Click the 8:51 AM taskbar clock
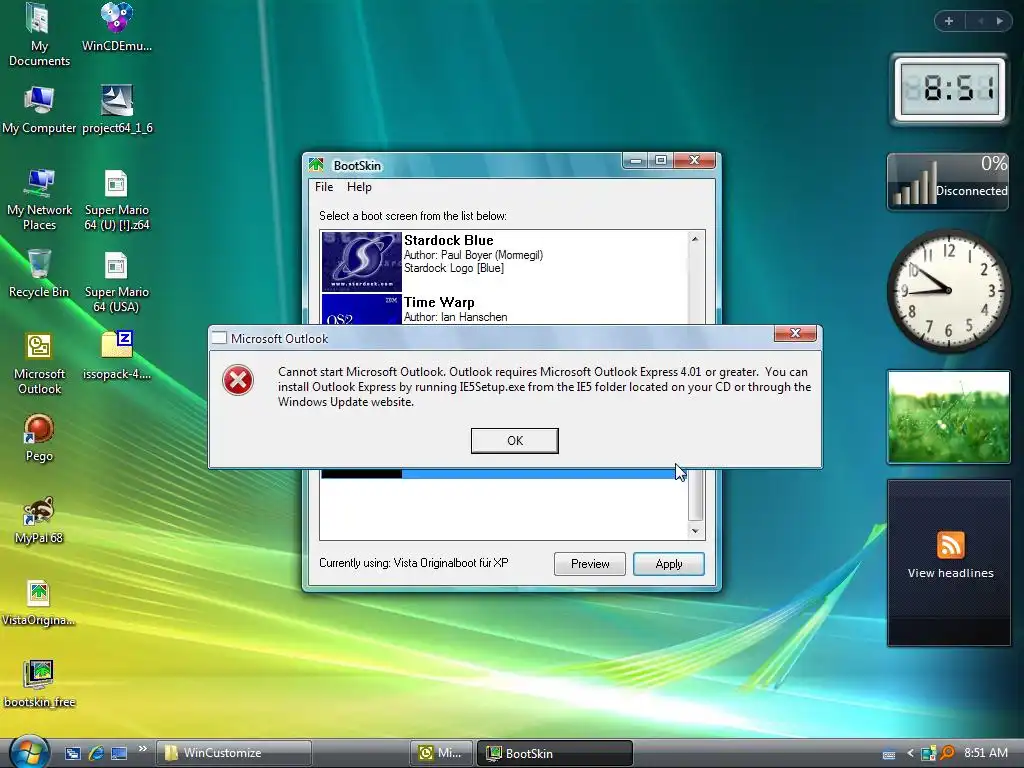The width and height of the screenshot is (1024, 768). pyautogui.click(x=985, y=752)
